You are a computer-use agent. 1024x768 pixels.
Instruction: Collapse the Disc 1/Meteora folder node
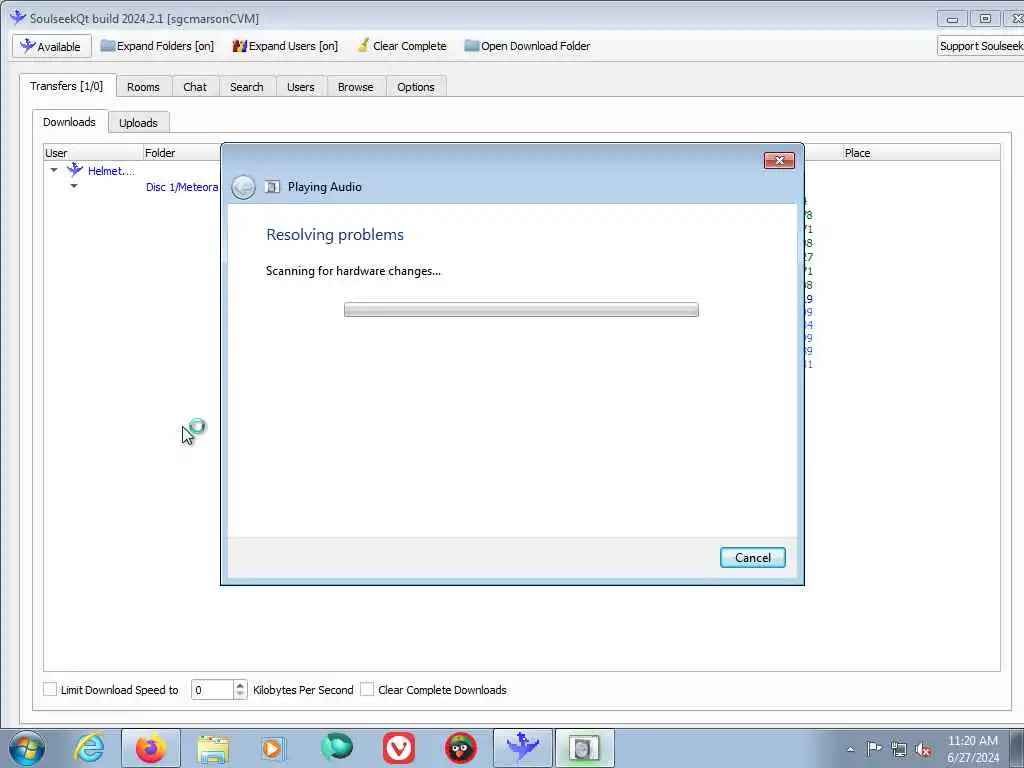[x=74, y=186]
